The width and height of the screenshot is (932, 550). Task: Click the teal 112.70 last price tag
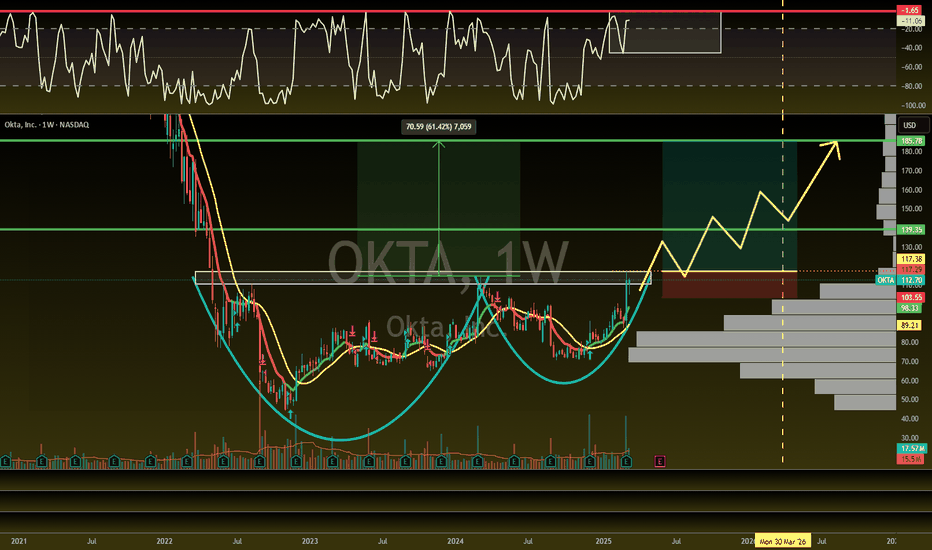pyautogui.click(x=911, y=280)
